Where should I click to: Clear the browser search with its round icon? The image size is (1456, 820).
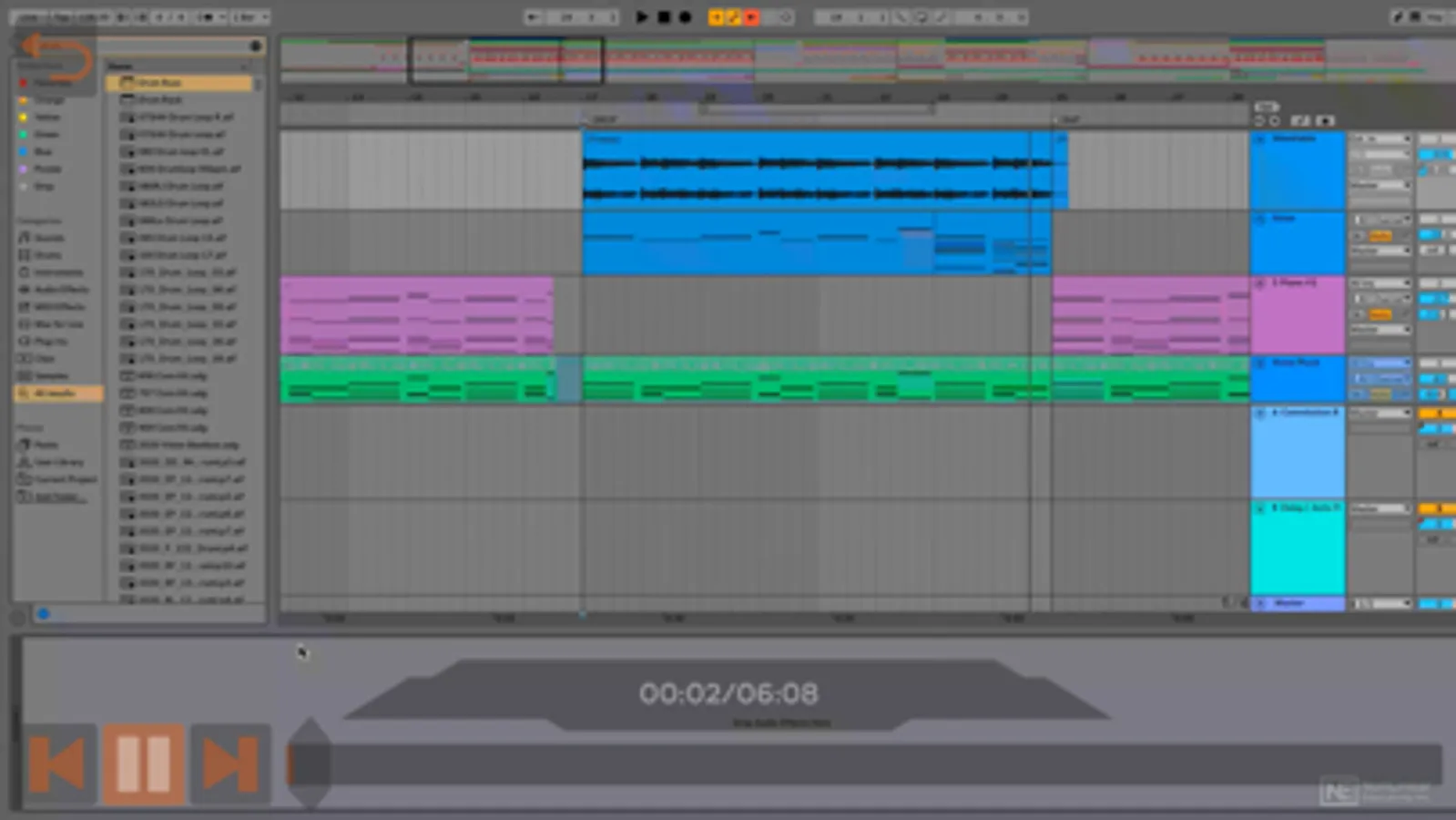coord(256,46)
